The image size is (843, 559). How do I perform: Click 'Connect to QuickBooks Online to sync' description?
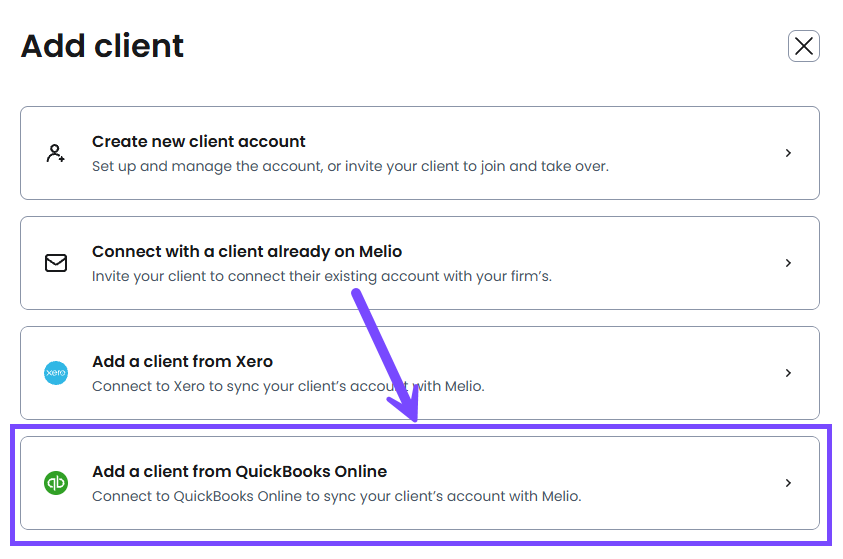tap(336, 496)
